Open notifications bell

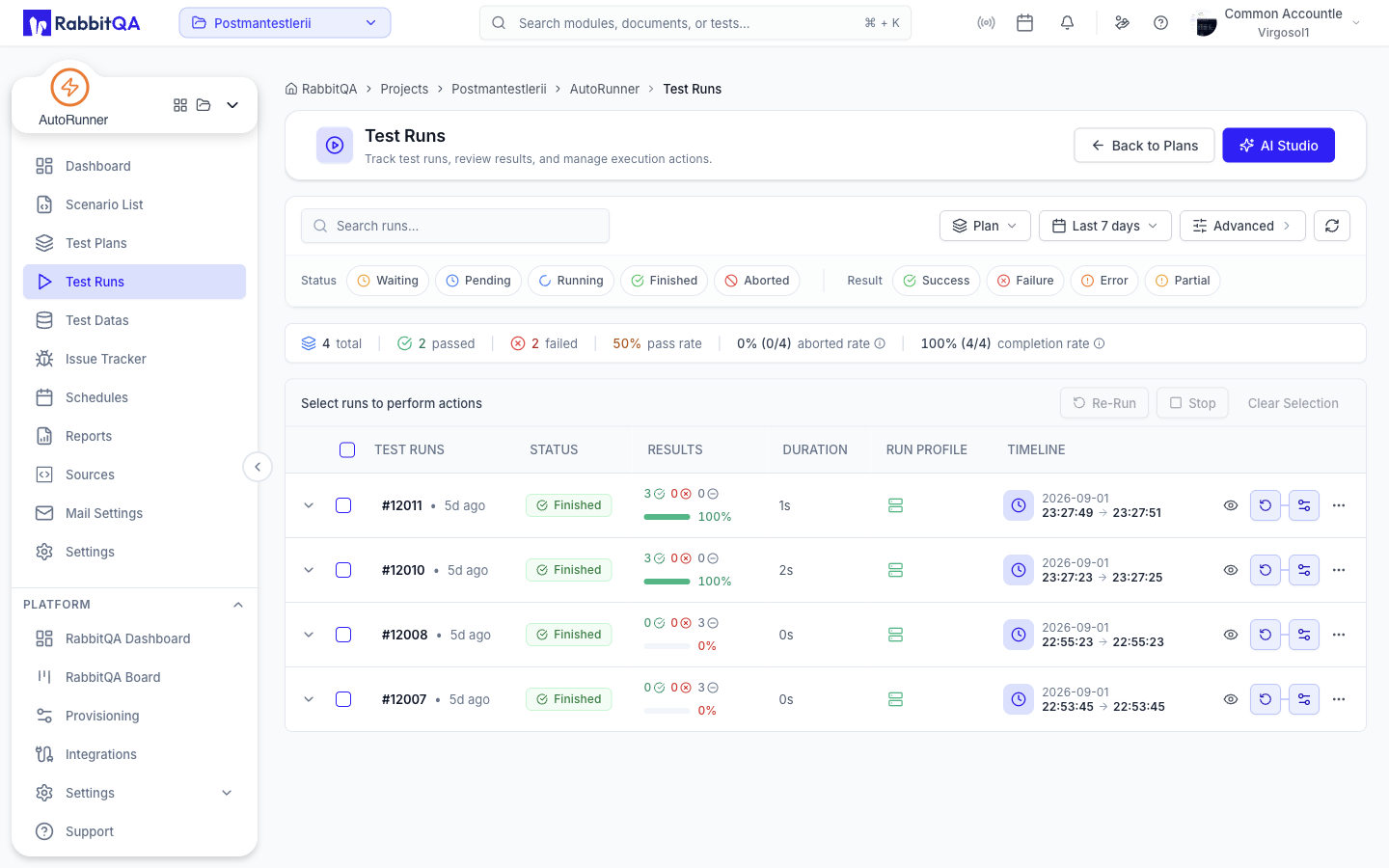pos(1067,23)
